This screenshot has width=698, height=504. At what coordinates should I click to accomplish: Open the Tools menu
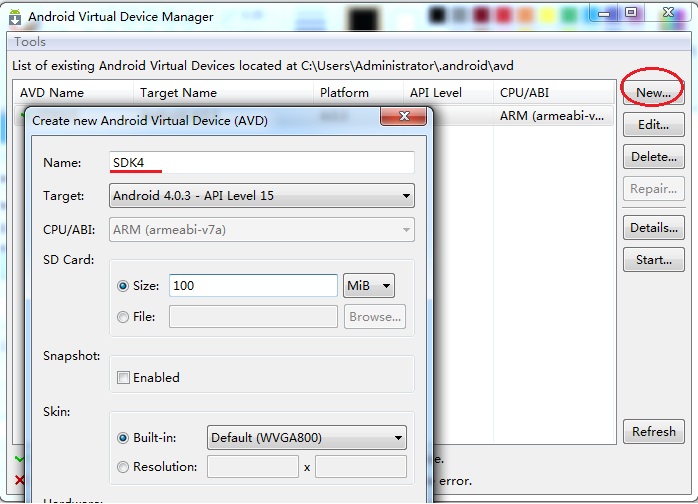click(30, 42)
